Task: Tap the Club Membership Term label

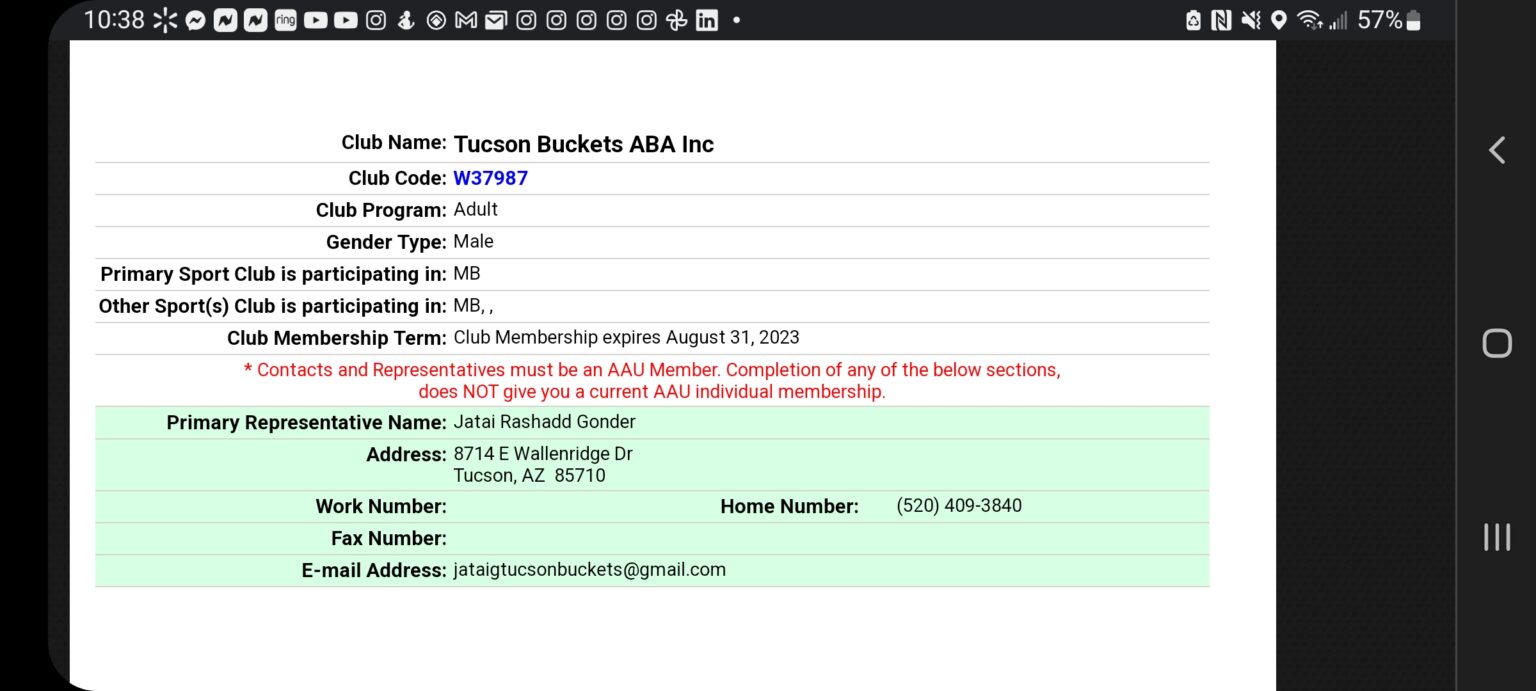Action: [x=337, y=338]
